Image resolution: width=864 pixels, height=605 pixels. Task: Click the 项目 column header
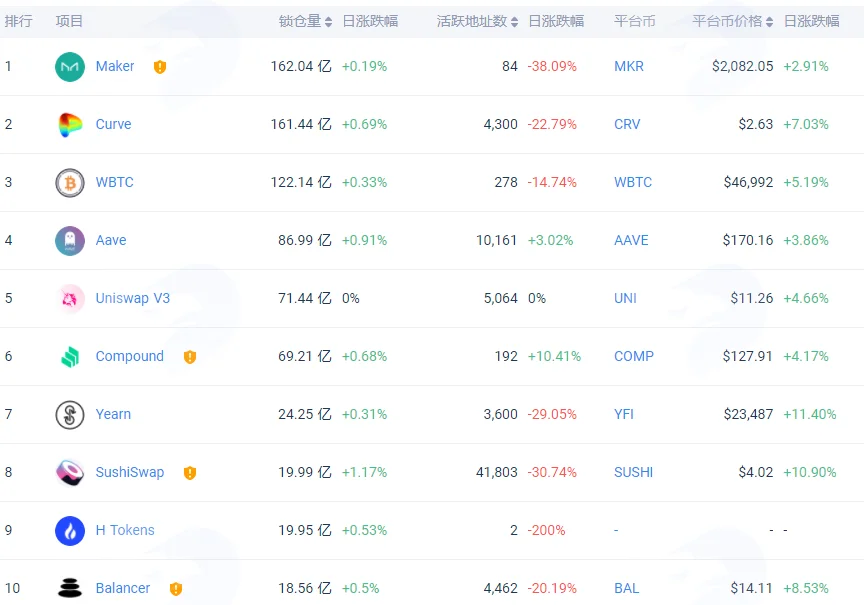(x=69, y=21)
